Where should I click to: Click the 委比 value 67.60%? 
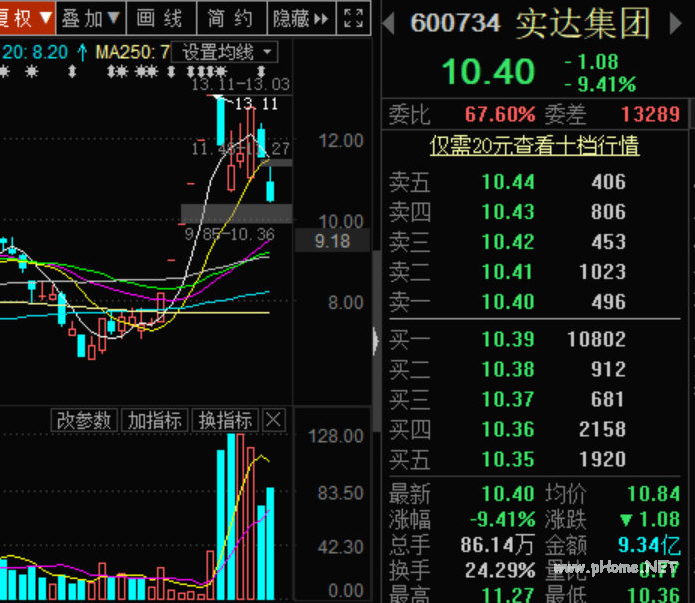[500, 115]
